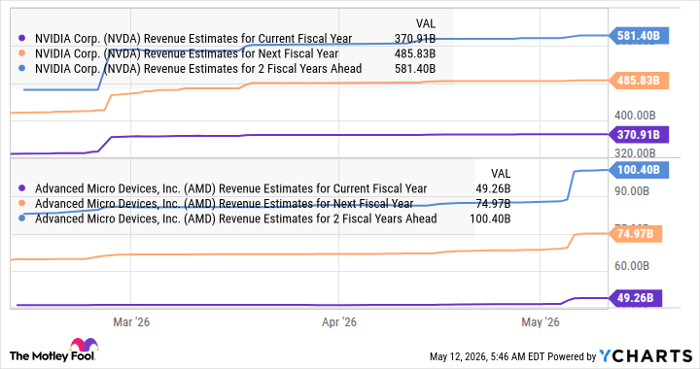The height and width of the screenshot is (369, 700).
Task: Click the 100.40B blue value flag
Action: [x=639, y=170]
